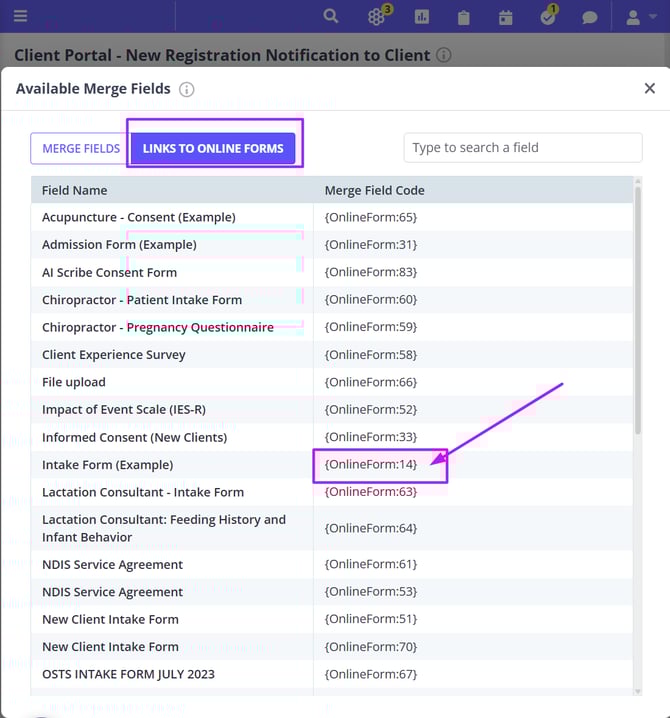The height and width of the screenshot is (718, 670).
Task: Open the calendar icon in top bar
Action: (x=506, y=17)
